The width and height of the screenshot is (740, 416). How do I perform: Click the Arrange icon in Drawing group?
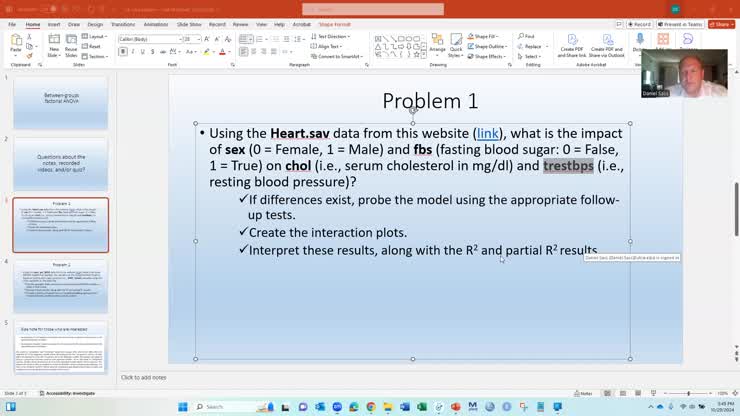(x=438, y=44)
